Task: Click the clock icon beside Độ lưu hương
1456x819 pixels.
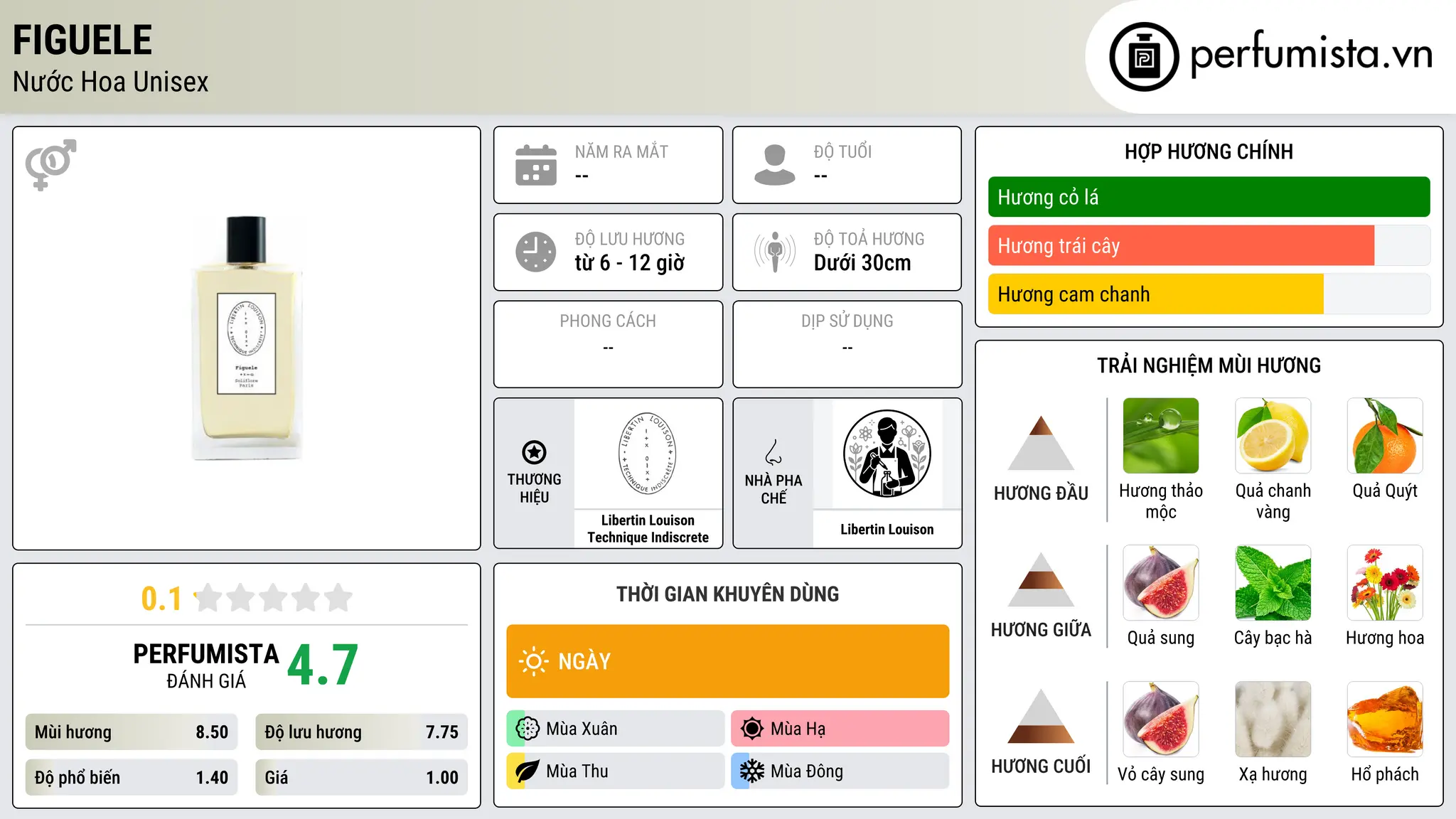Action: (536, 252)
